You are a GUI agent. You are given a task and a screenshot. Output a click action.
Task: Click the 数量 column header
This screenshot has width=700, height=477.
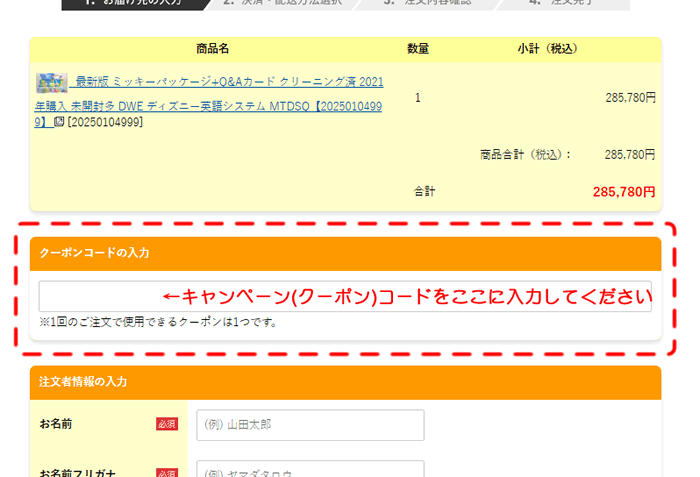[x=418, y=49]
